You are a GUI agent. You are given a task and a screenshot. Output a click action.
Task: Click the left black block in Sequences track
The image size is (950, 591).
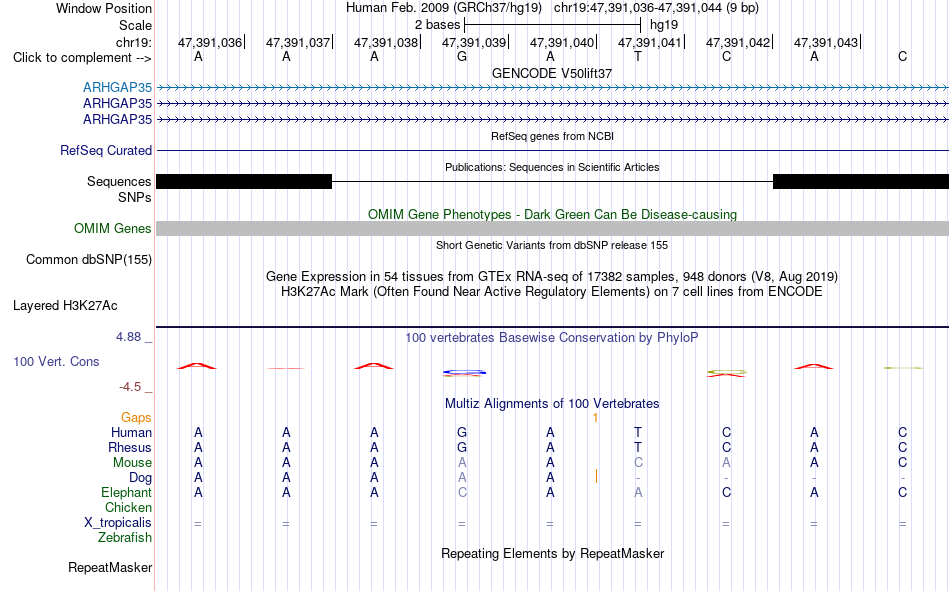244,181
